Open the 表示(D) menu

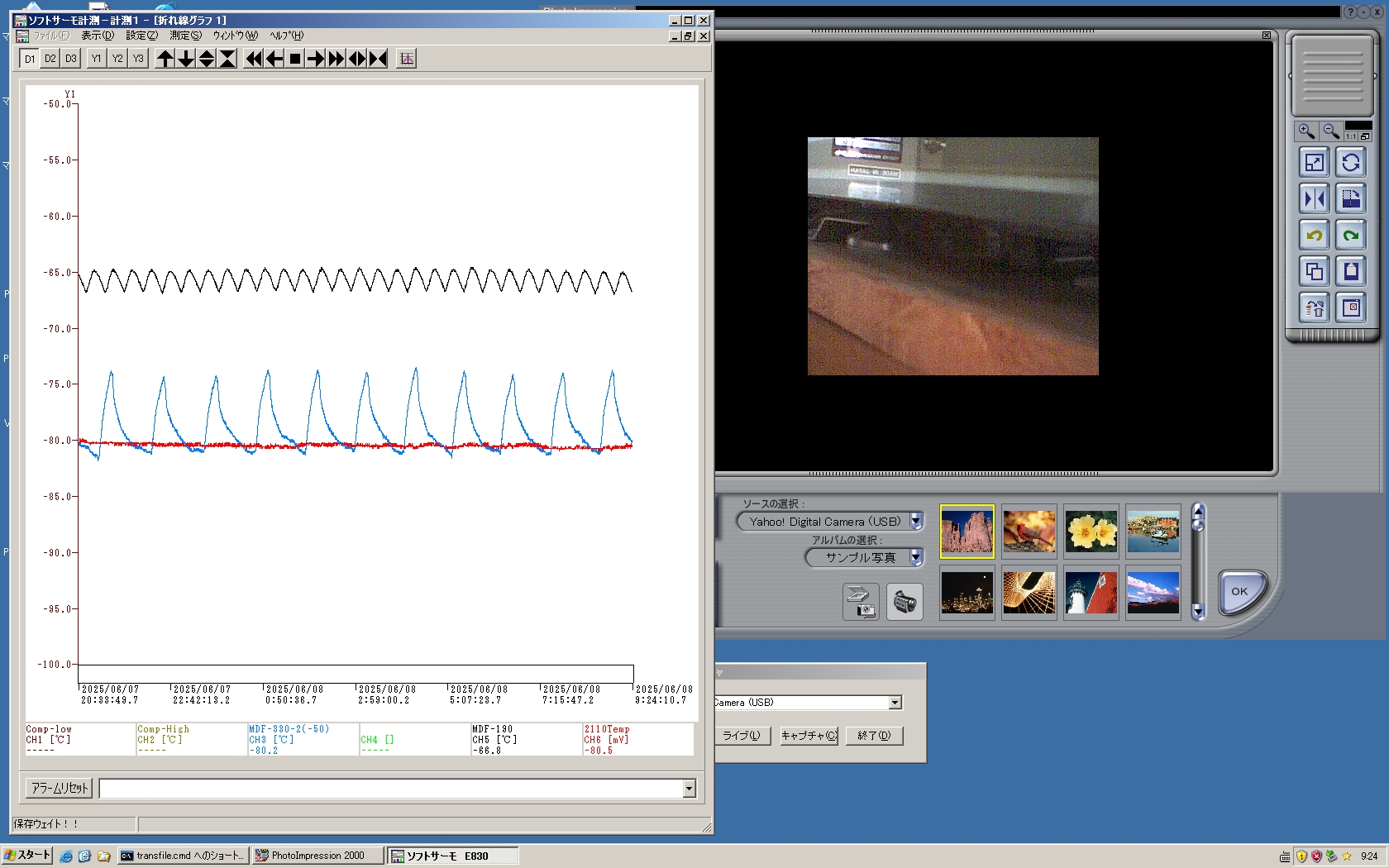point(98,36)
